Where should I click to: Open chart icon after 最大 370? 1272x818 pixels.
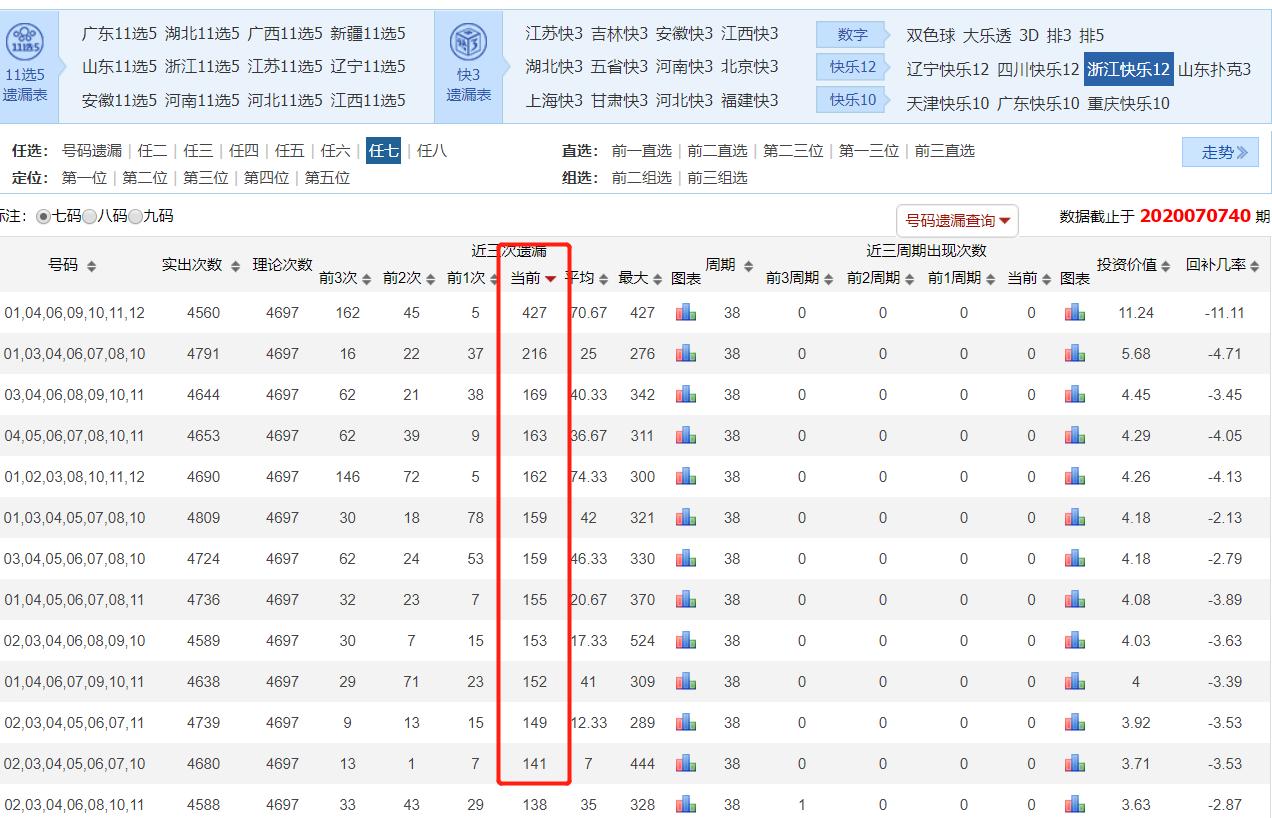686,600
